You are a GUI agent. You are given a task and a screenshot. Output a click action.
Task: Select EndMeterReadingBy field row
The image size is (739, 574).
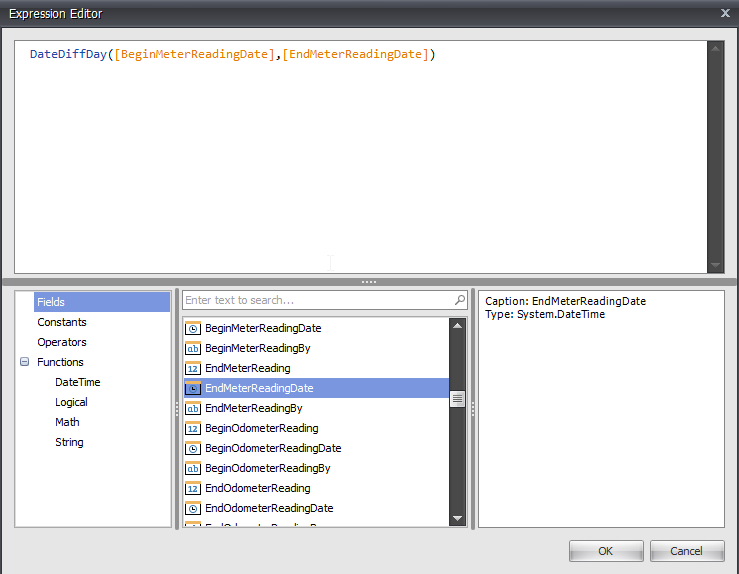(x=316, y=409)
